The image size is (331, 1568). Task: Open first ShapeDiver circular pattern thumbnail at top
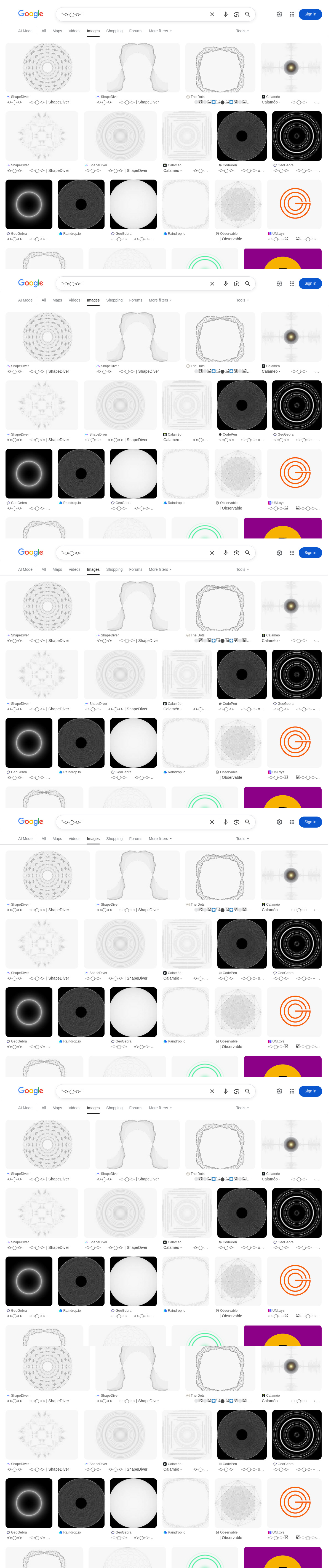tap(47, 68)
